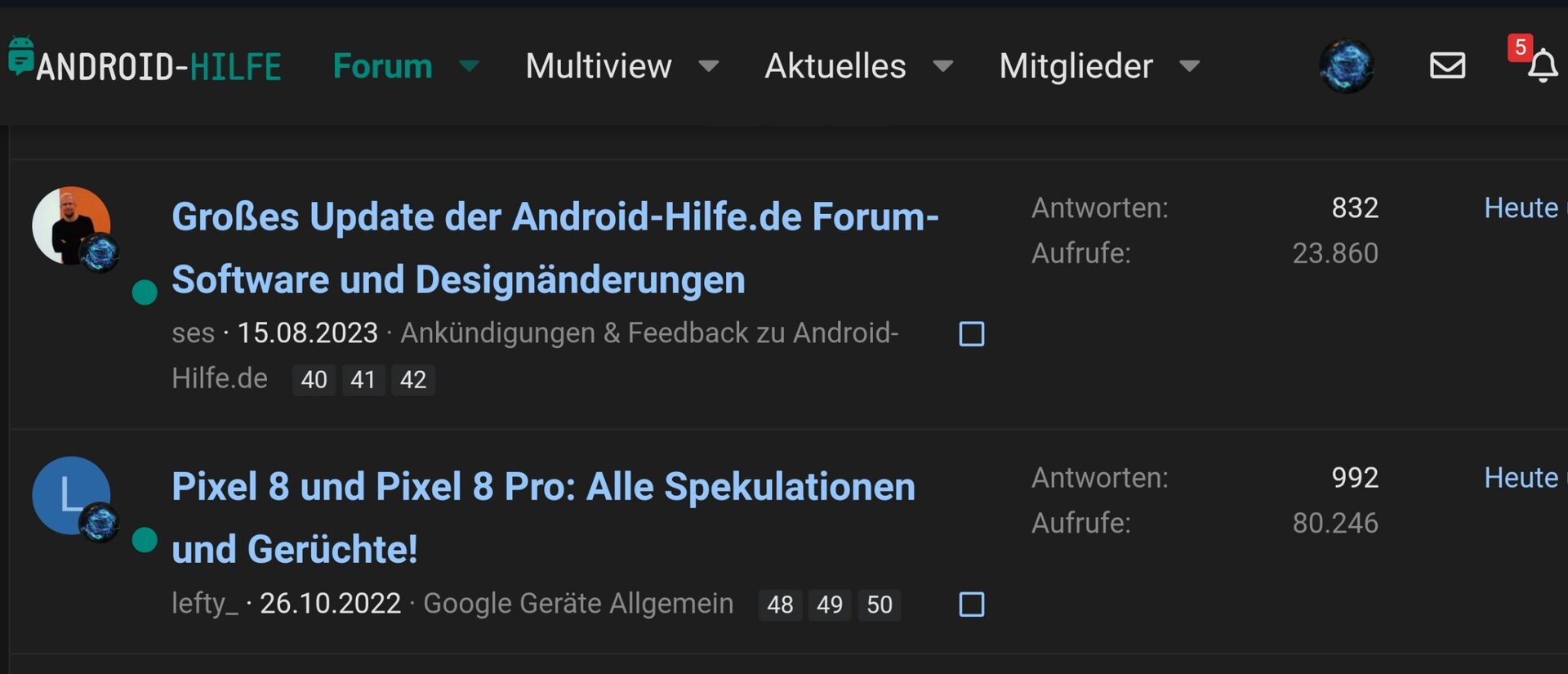Open the Aktuelles menu item
Screen dimensions: 1568x674
835,66
